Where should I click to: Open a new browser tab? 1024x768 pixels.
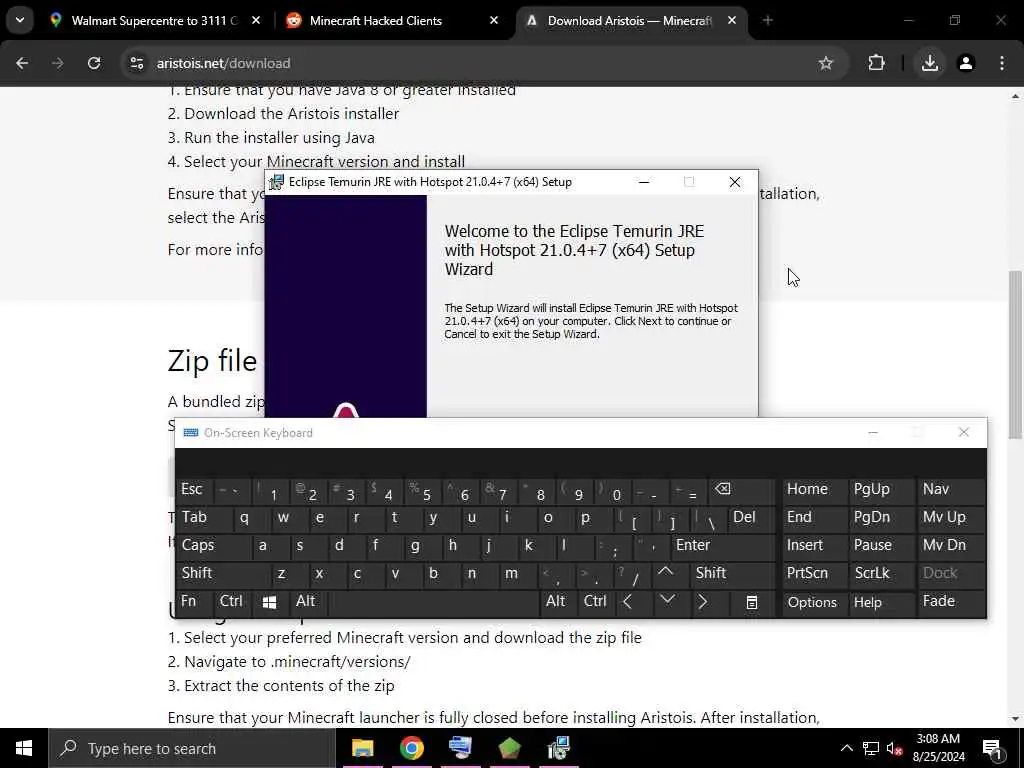point(767,21)
